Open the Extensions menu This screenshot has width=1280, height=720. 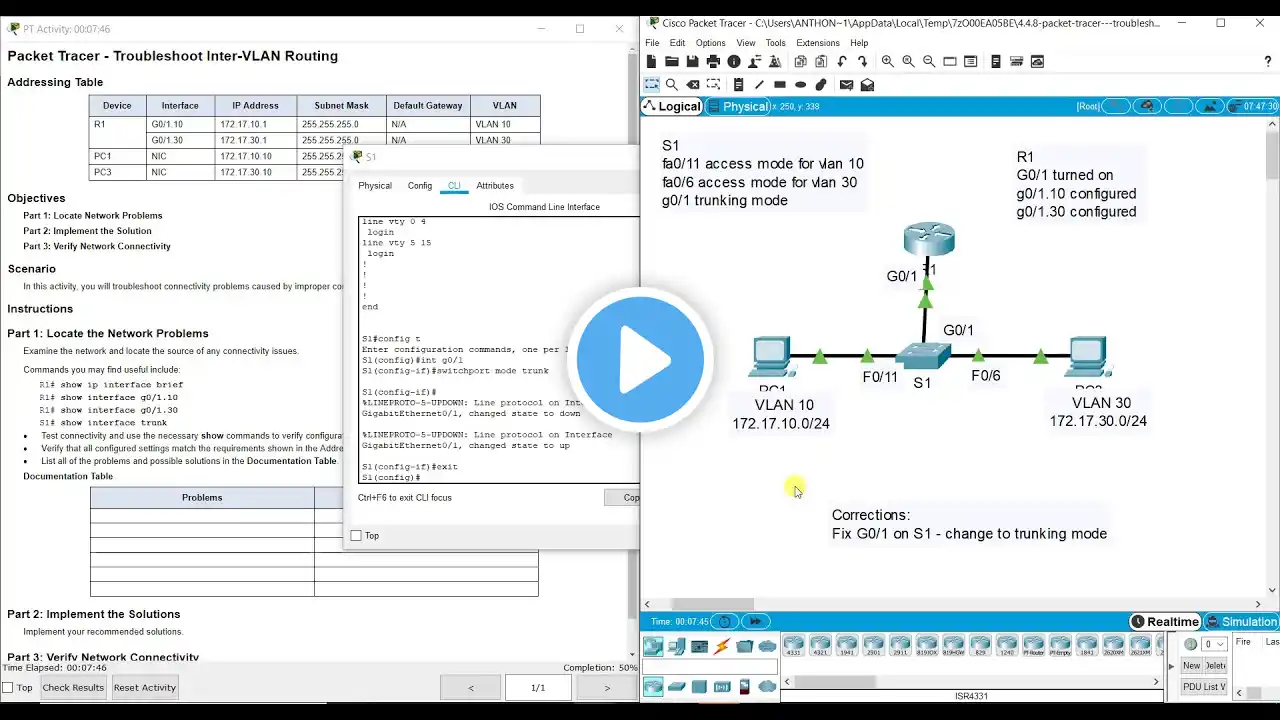(x=818, y=43)
